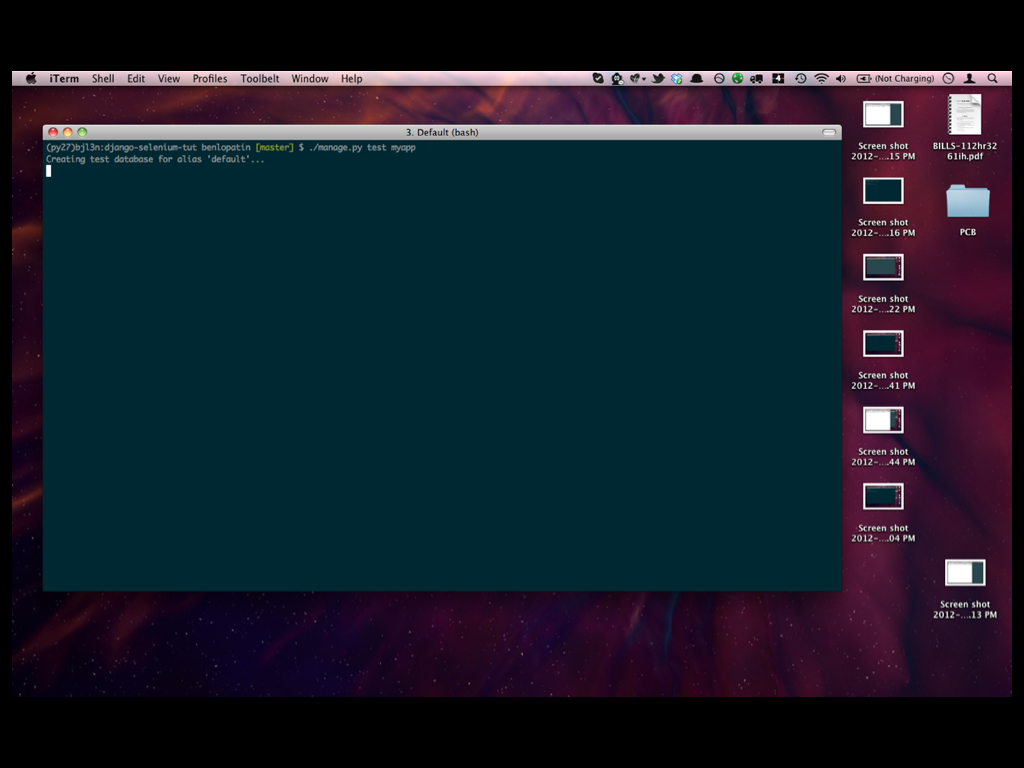Open Spotlight search magnifier
1024x768 pixels.
tap(993, 78)
